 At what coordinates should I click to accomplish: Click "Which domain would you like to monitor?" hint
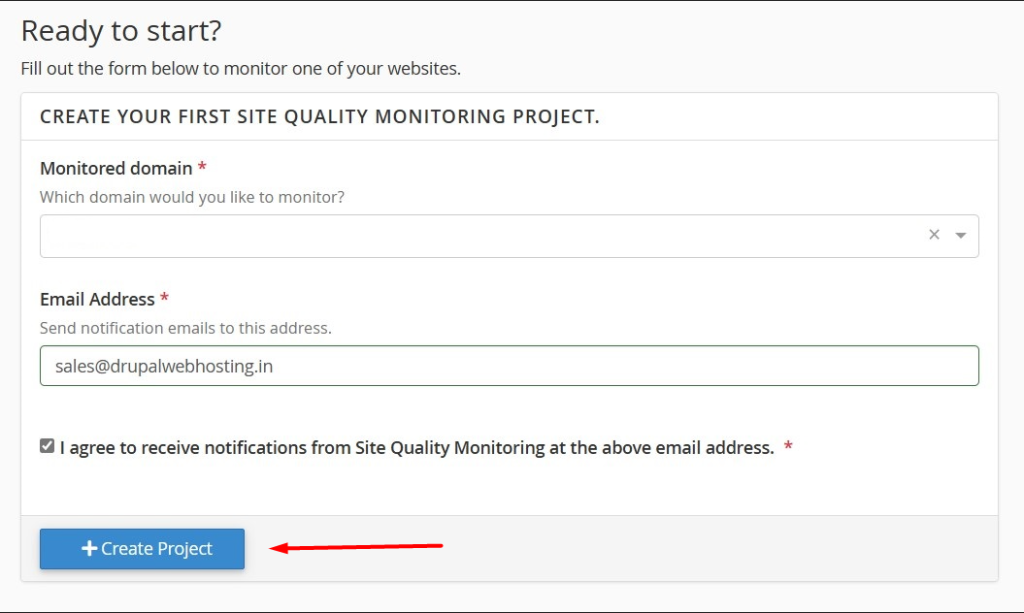(x=192, y=197)
